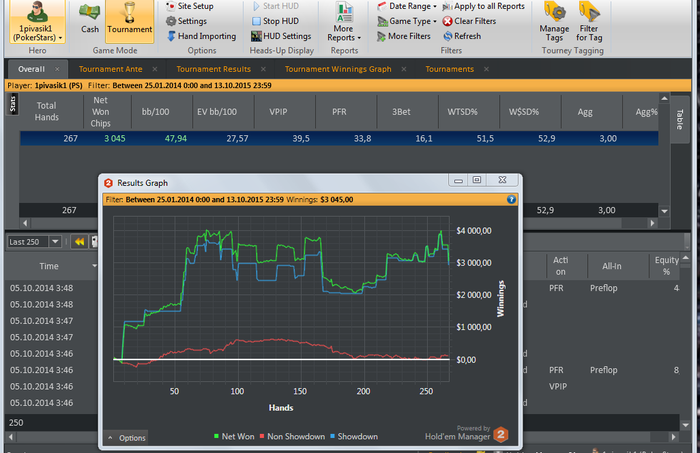The width and height of the screenshot is (700, 453).
Task: Open Hand Importing option
Action: (x=201, y=36)
